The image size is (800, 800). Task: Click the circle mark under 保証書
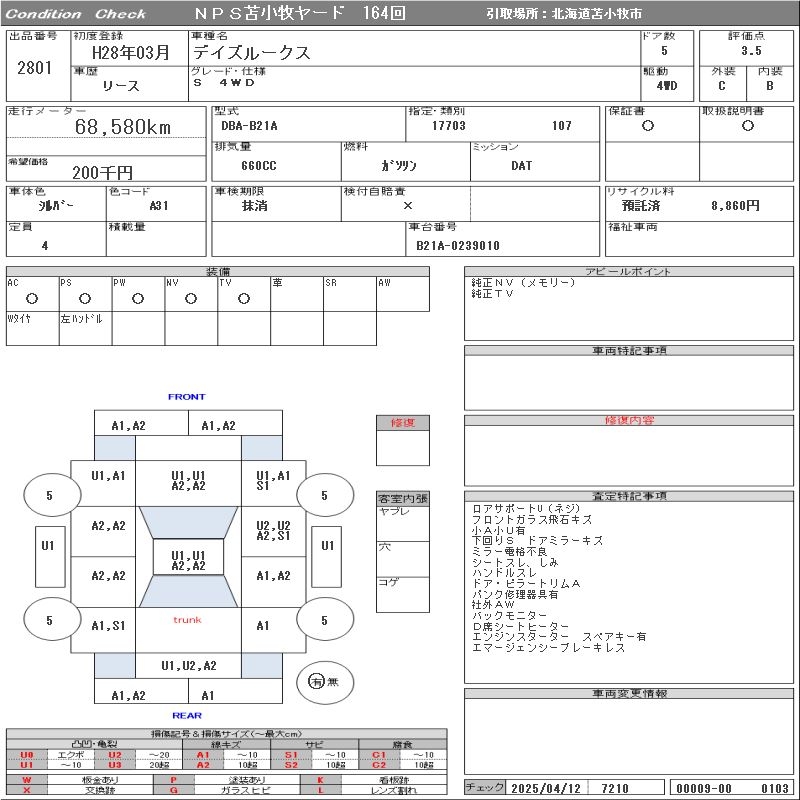[x=648, y=126]
